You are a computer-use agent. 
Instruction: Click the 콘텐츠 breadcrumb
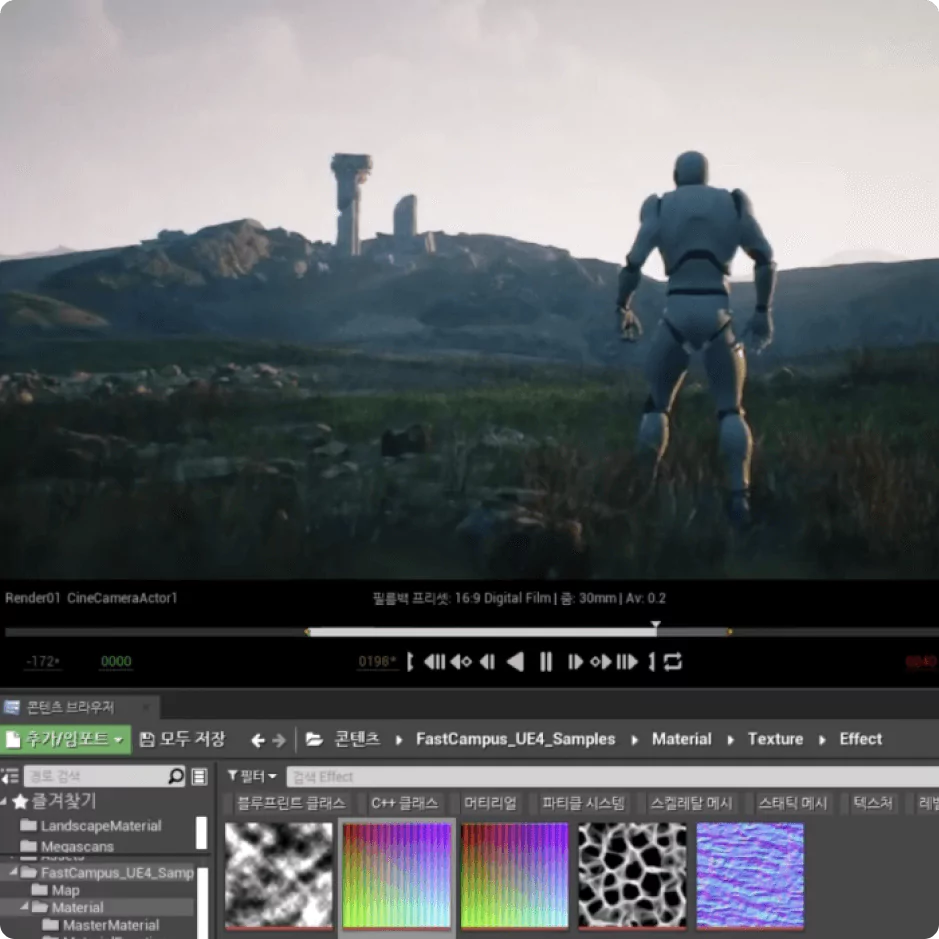click(x=357, y=739)
